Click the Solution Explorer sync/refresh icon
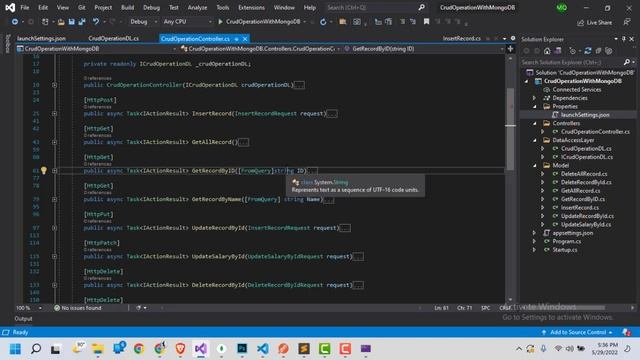 [588, 51]
